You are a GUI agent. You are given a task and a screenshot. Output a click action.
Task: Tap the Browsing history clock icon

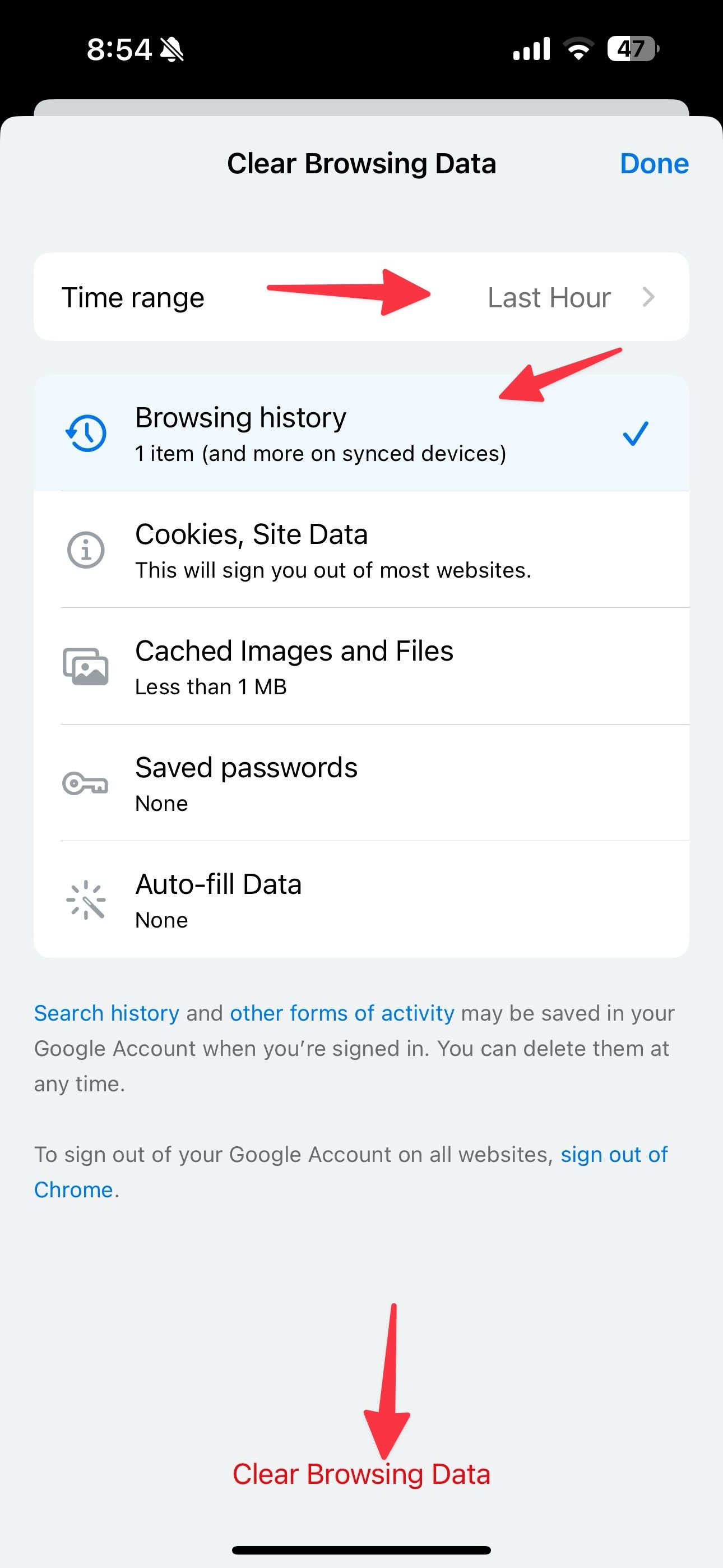86,433
